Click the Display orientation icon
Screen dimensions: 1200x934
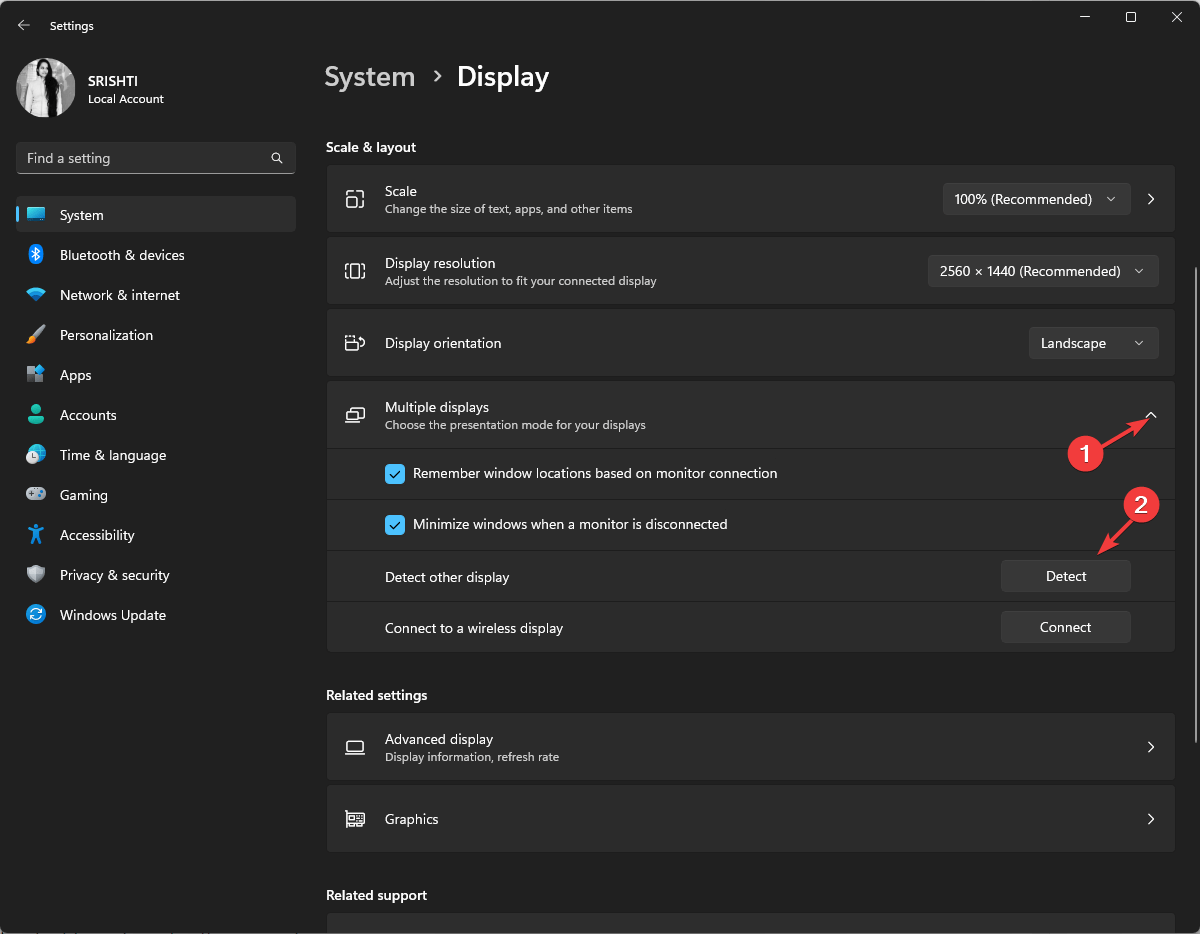pos(354,342)
